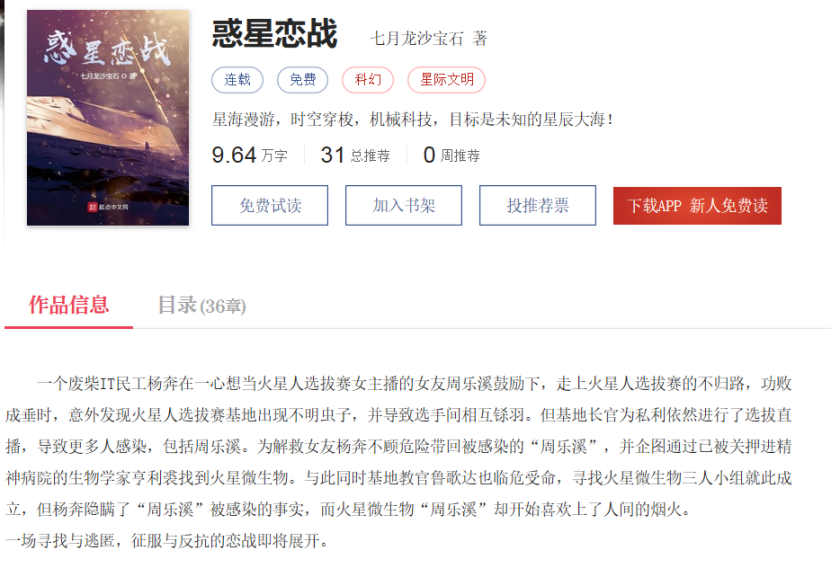Vote using 投推荐票 button
Image resolution: width=831 pixels, height=568 pixels.
coord(537,205)
